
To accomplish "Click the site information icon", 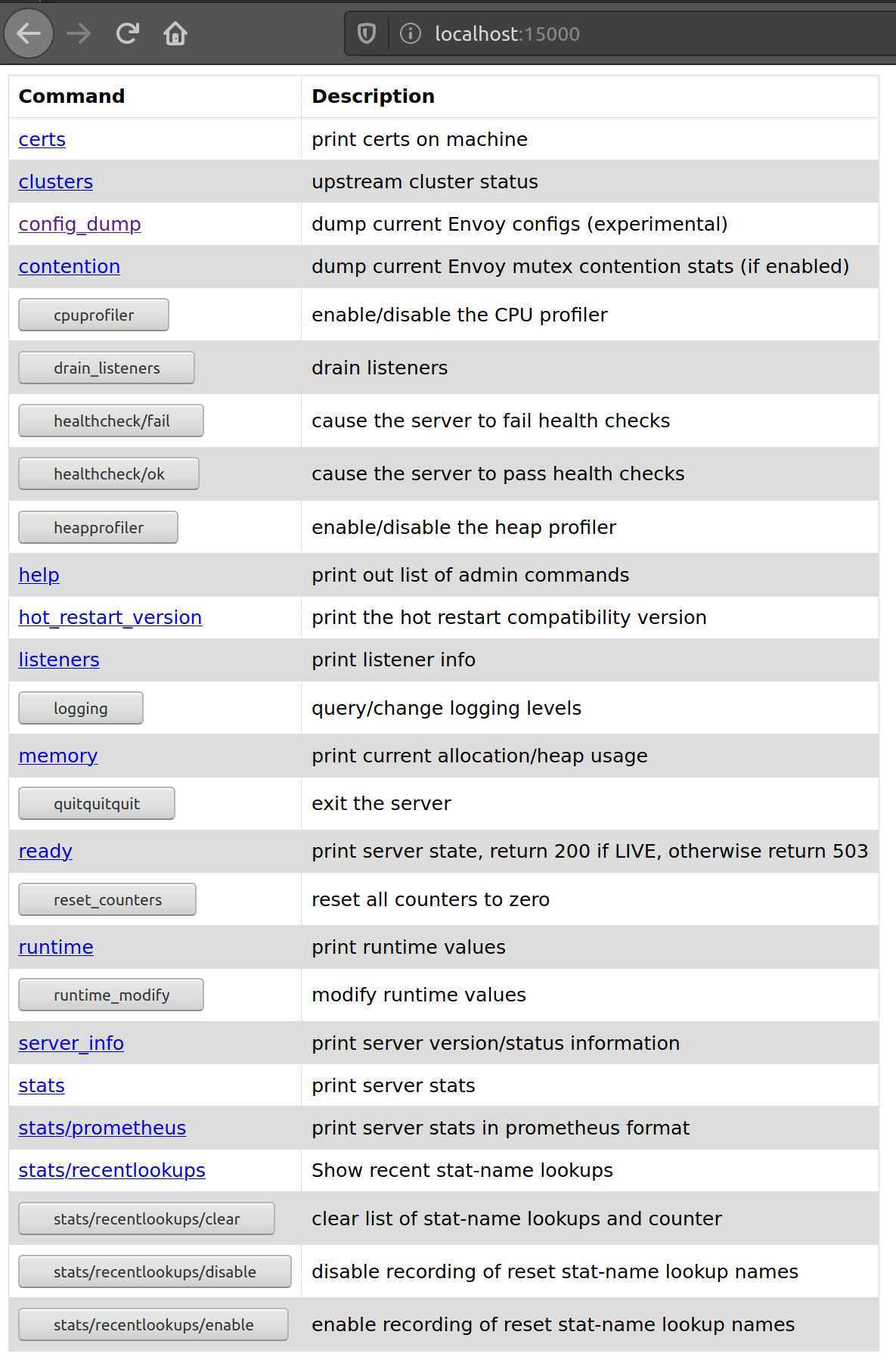I will 410,33.
